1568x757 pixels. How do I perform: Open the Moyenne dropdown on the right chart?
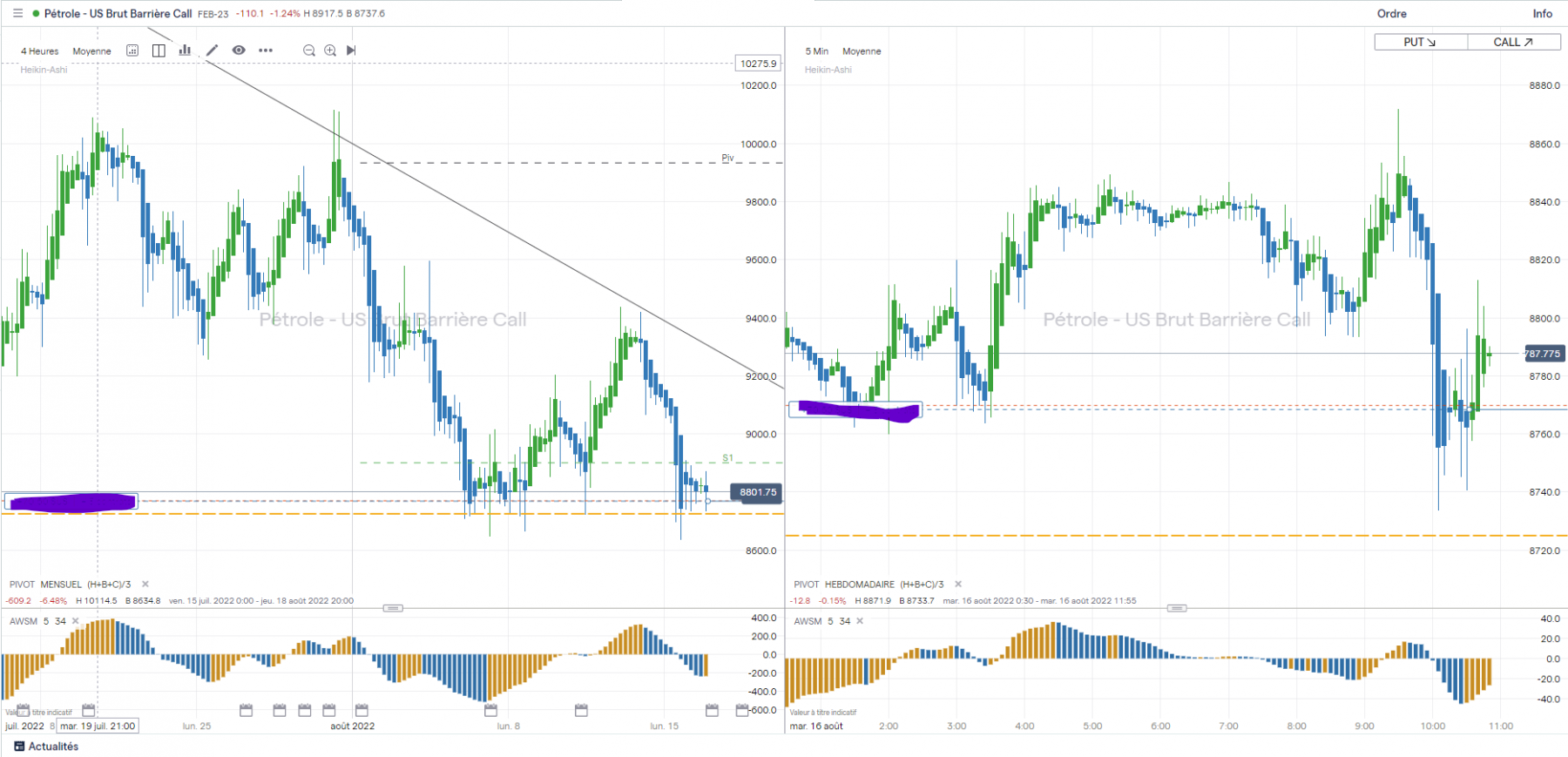click(x=862, y=51)
